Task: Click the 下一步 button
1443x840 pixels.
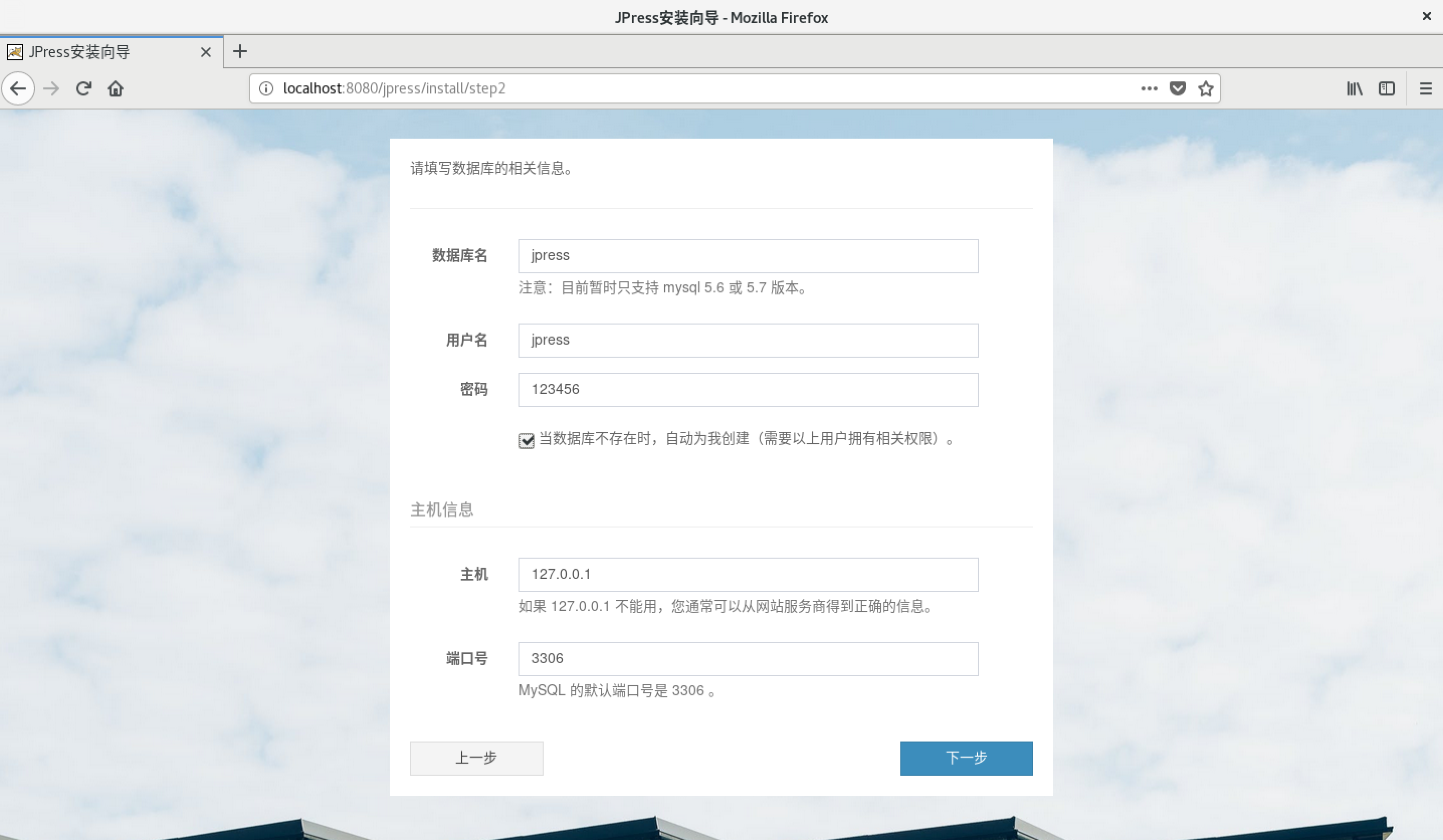Action: tap(966, 758)
